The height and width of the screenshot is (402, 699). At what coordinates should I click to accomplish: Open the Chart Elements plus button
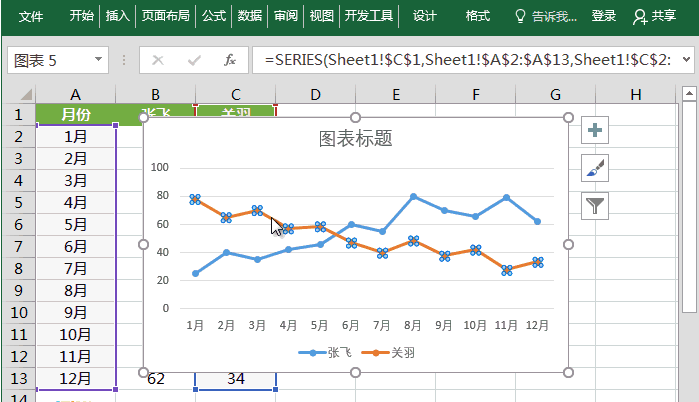[x=595, y=130]
